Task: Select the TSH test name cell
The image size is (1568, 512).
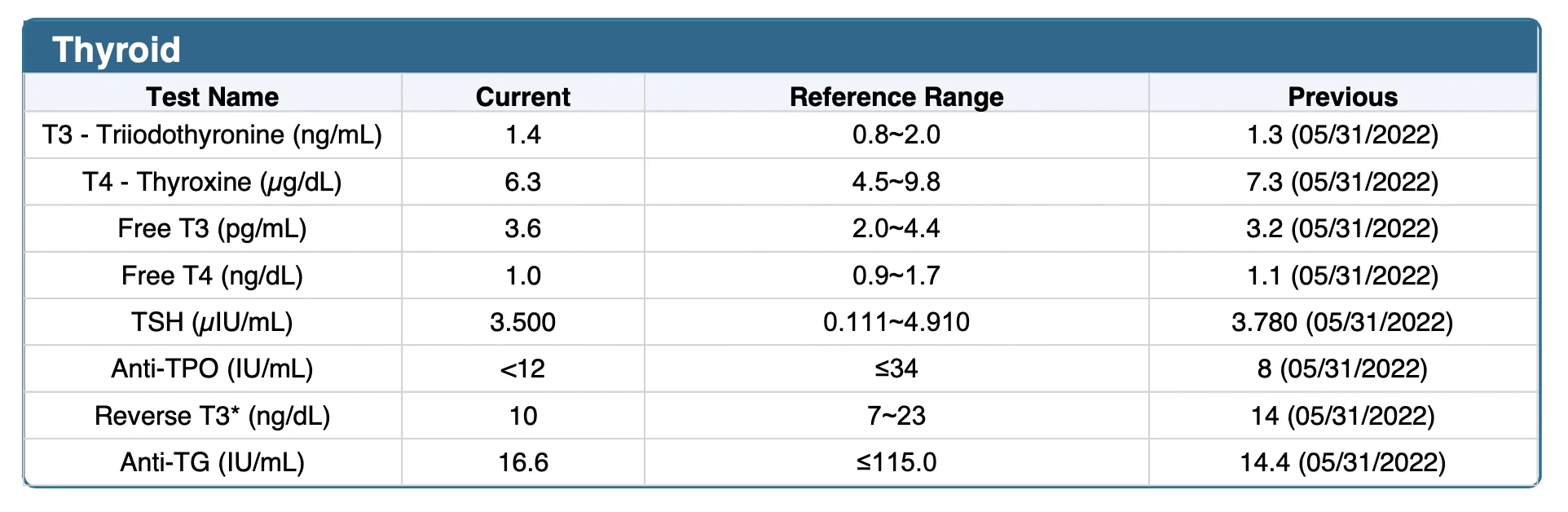Action: pos(213,322)
